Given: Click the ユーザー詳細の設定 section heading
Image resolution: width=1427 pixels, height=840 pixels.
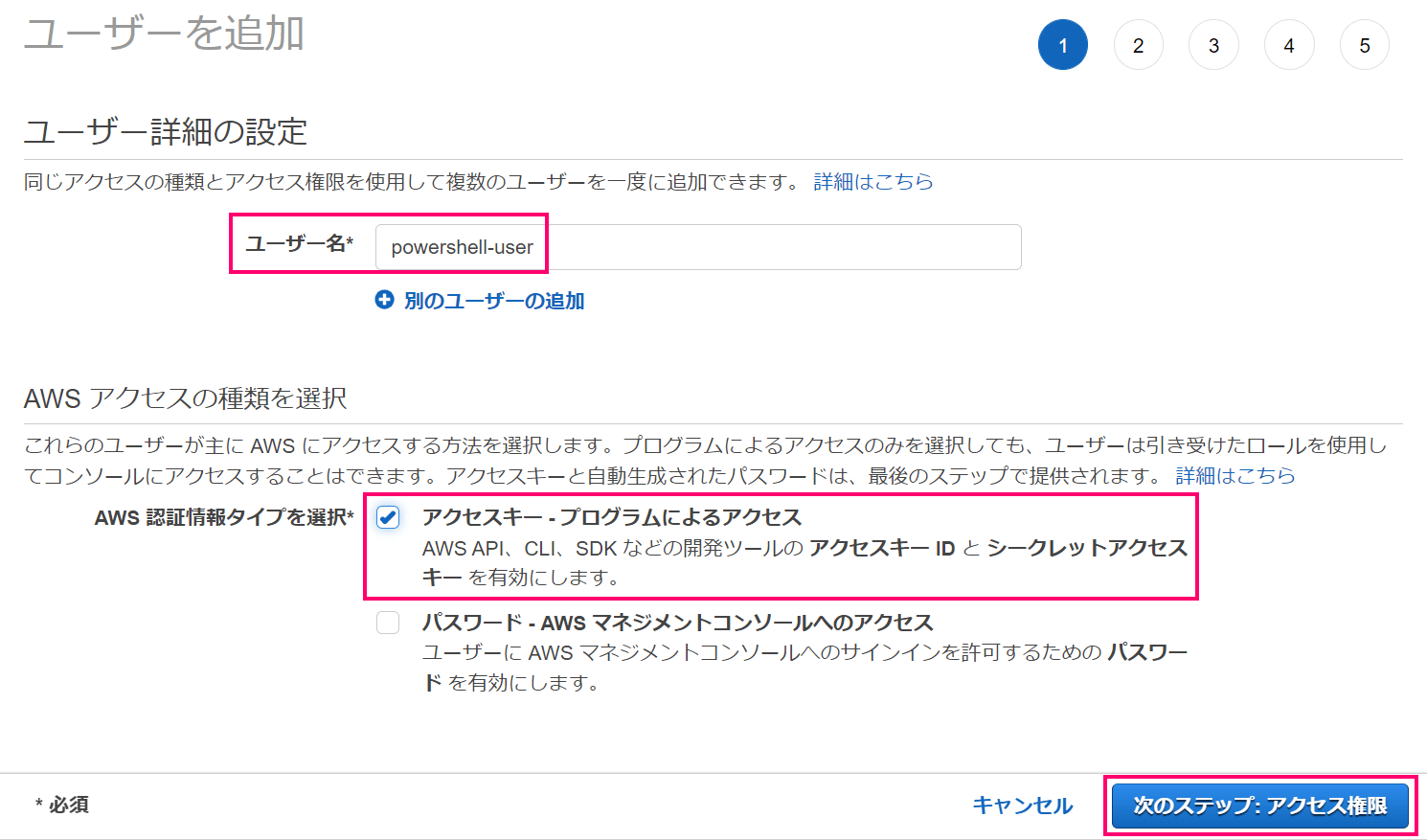Looking at the screenshot, I should pyautogui.click(x=166, y=131).
